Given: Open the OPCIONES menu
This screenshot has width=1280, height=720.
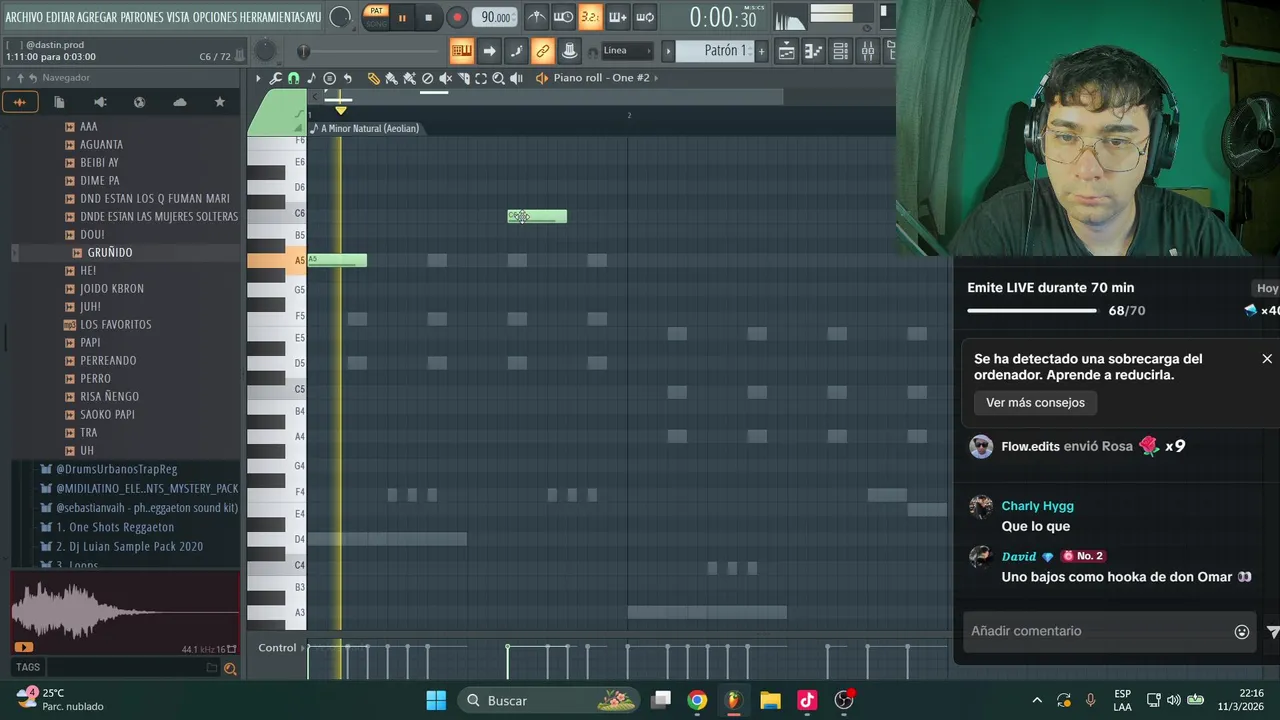Looking at the screenshot, I should click(213, 17).
